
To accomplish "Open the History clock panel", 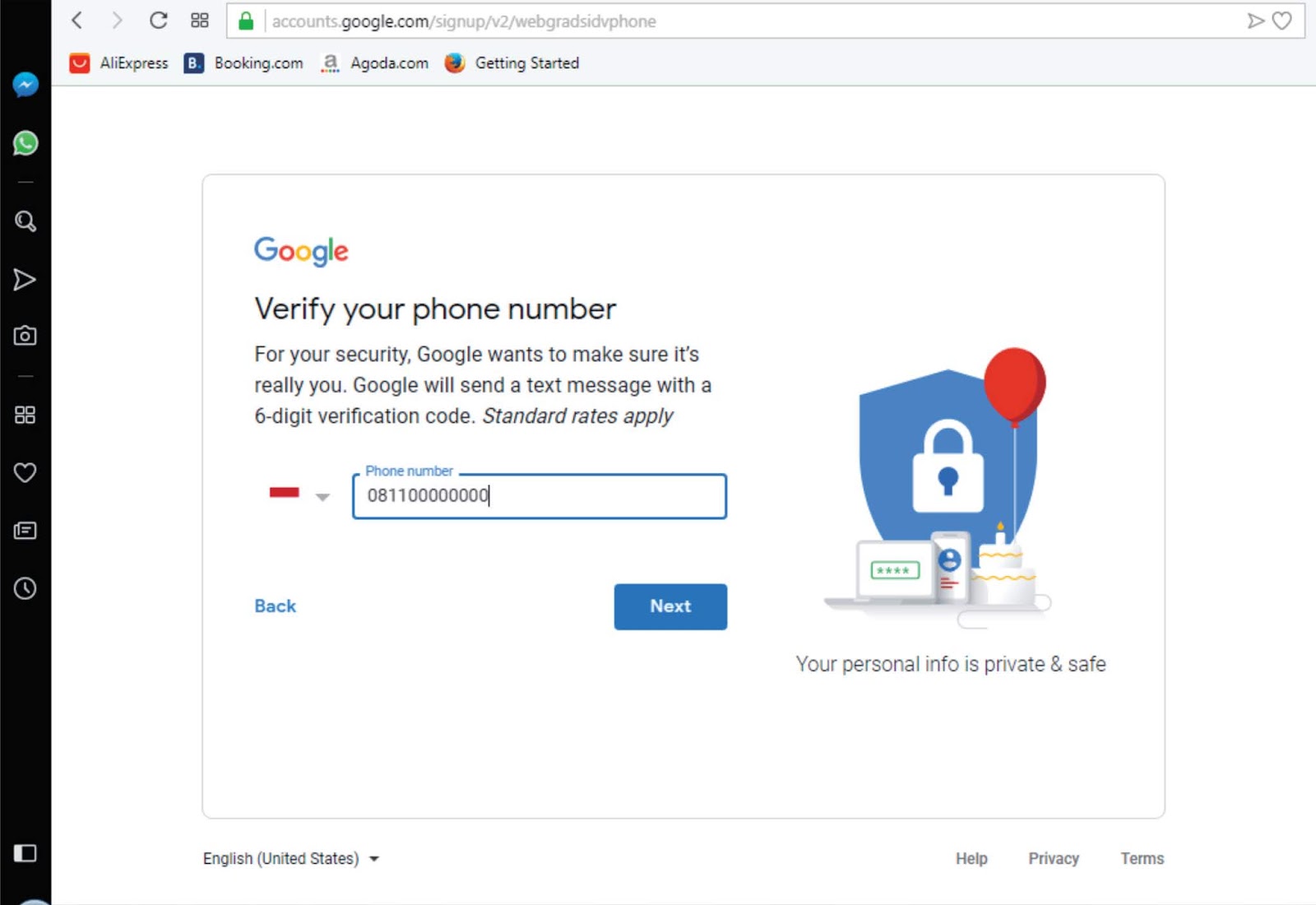I will 25,588.
